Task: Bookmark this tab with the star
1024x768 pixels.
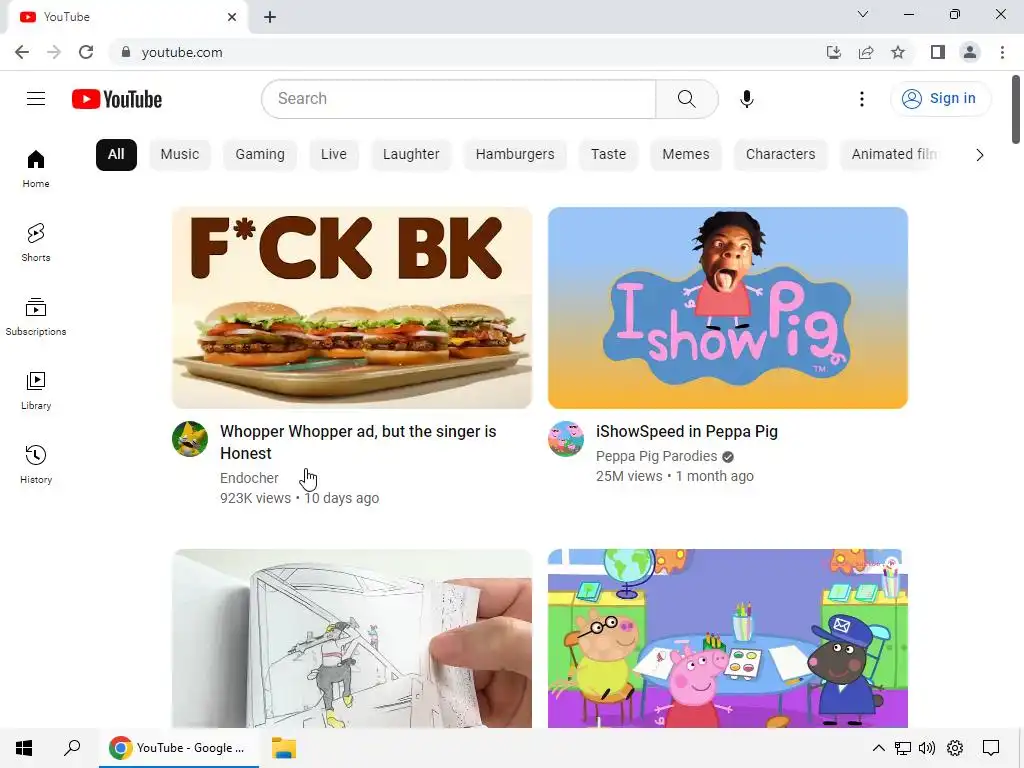Action: (x=898, y=52)
